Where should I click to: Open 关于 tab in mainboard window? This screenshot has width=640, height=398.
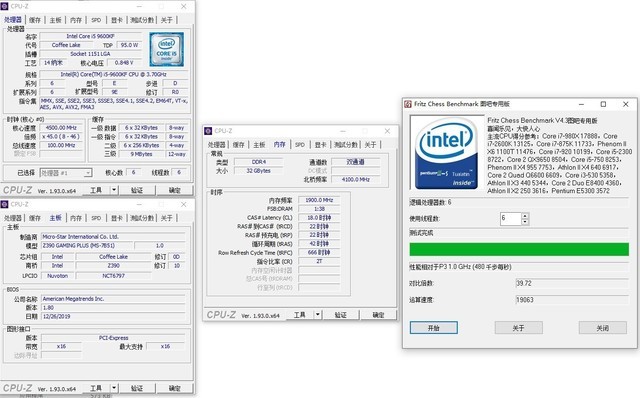167,218
